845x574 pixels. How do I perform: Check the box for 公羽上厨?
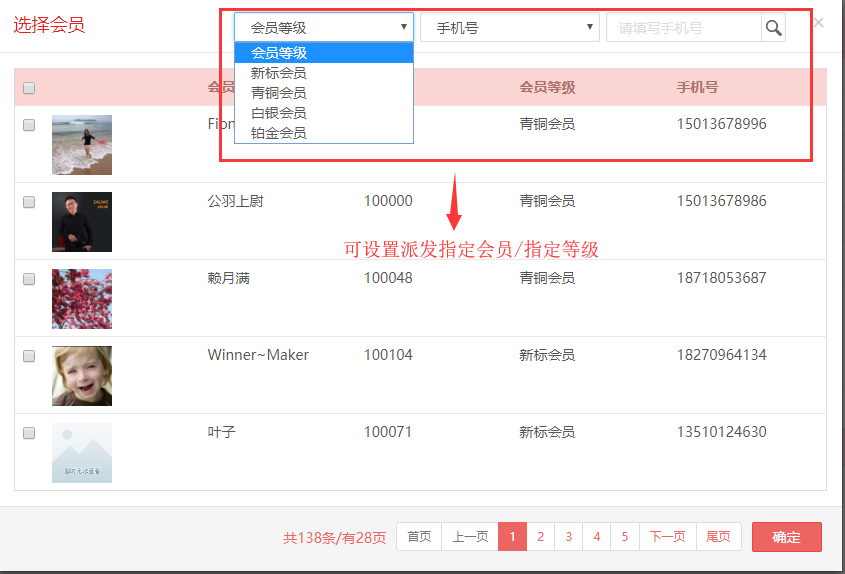pyautogui.click(x=29, y=202)
